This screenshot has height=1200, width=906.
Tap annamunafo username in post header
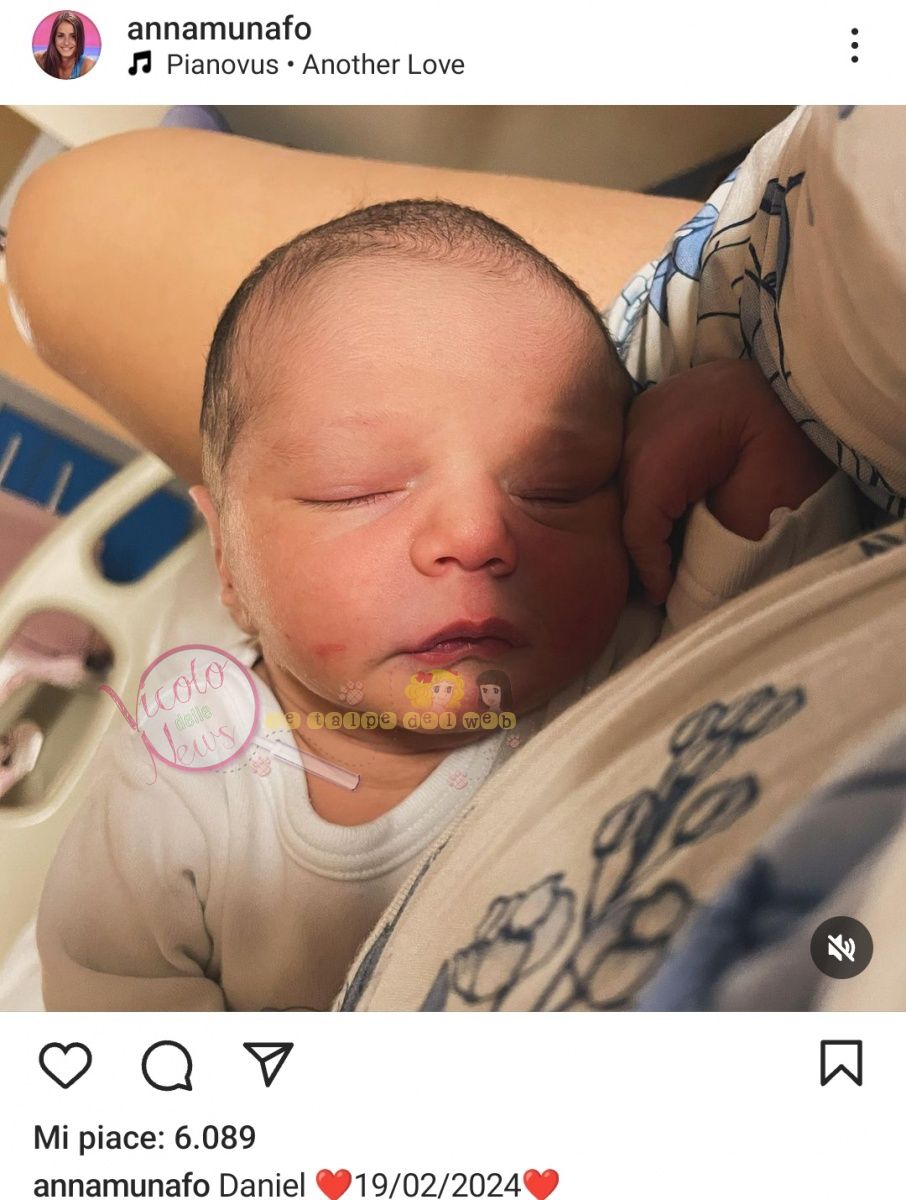pos(219,29)
